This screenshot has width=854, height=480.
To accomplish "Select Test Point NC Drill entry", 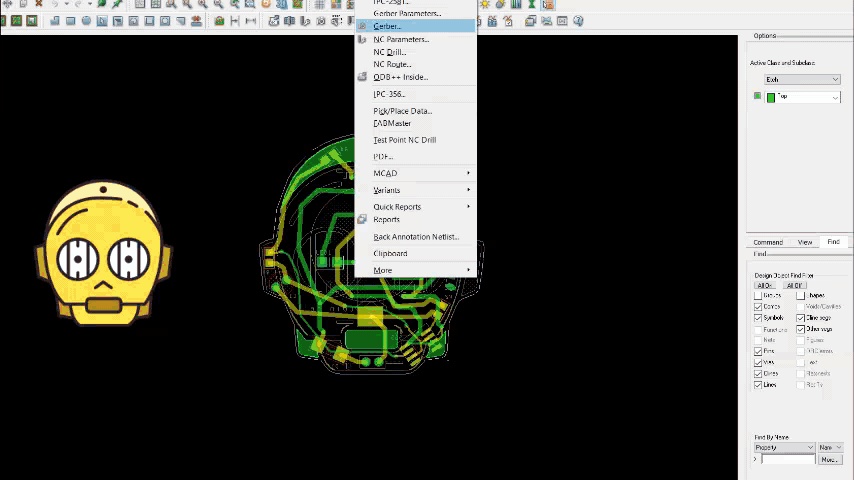I will (416, 140).
